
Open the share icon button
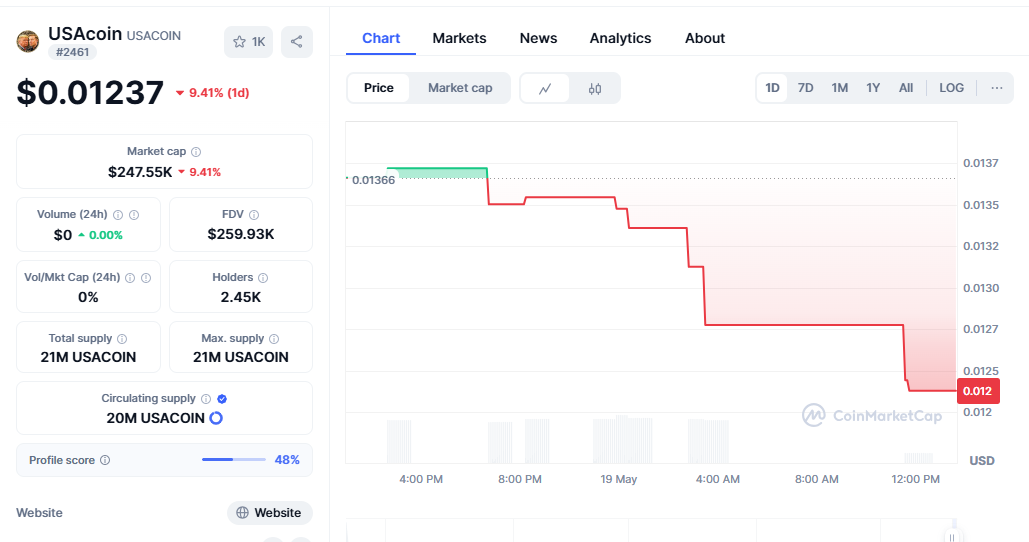[297, 42]
